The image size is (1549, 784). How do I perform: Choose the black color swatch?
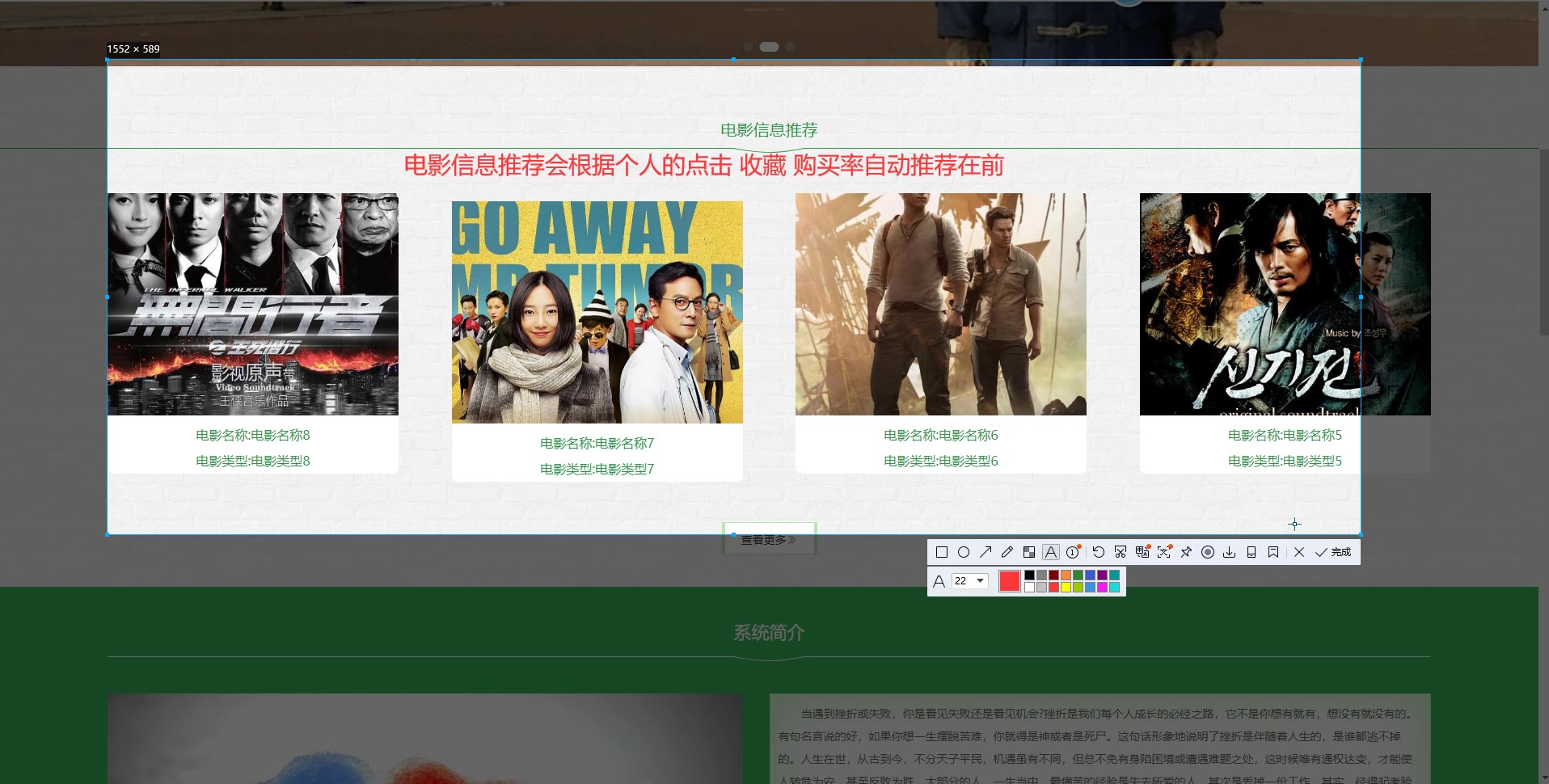coord(1029,575)
